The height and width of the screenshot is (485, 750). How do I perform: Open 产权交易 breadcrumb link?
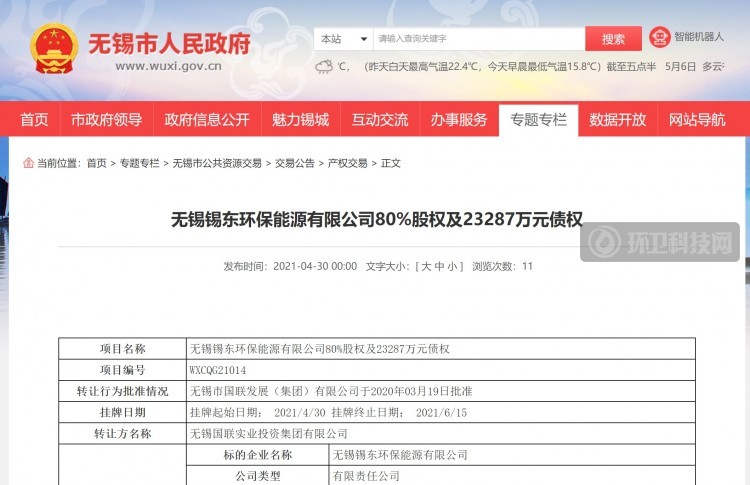point(347,163)
